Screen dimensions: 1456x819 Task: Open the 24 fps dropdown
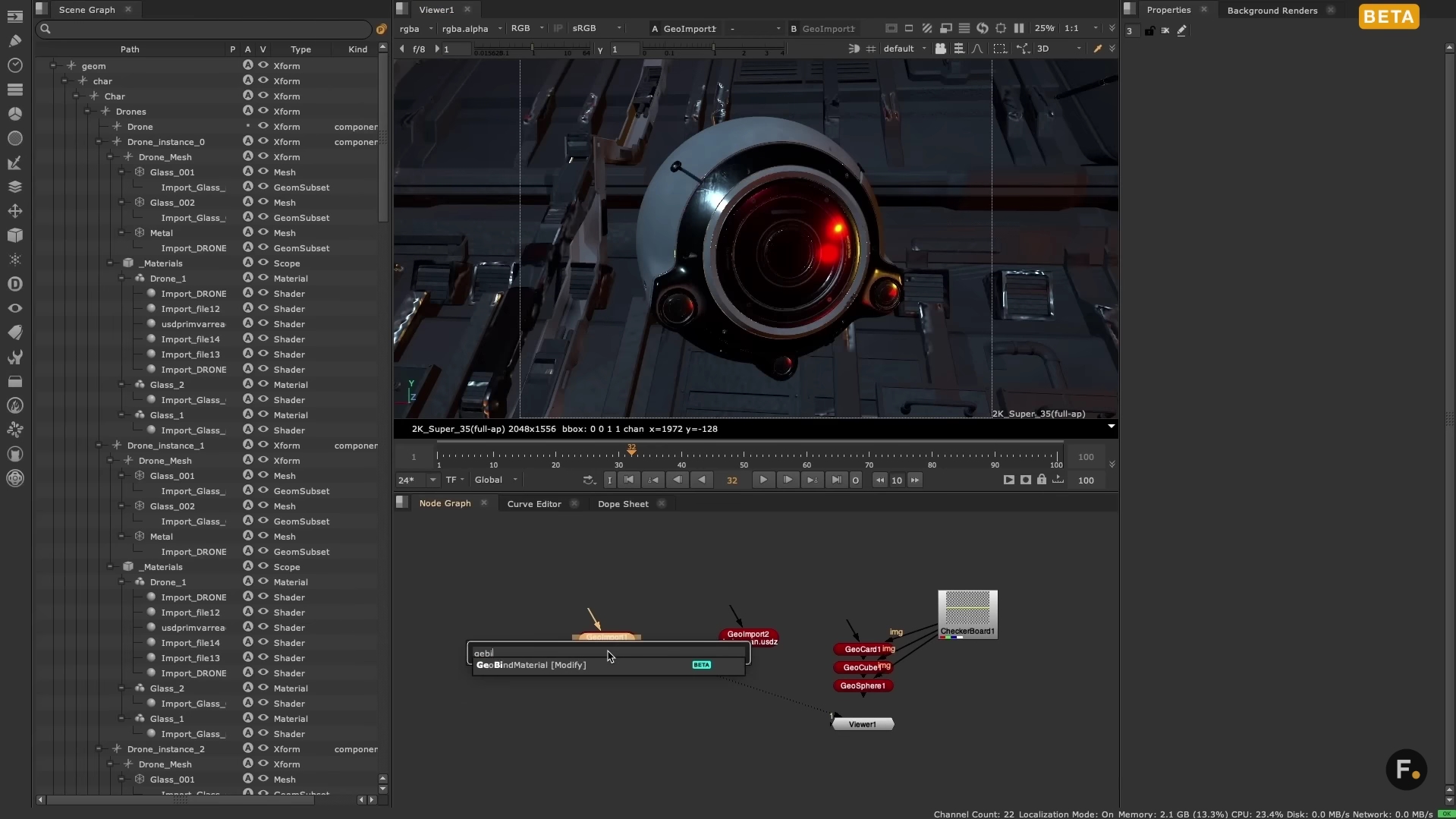(x=417, y=480)
